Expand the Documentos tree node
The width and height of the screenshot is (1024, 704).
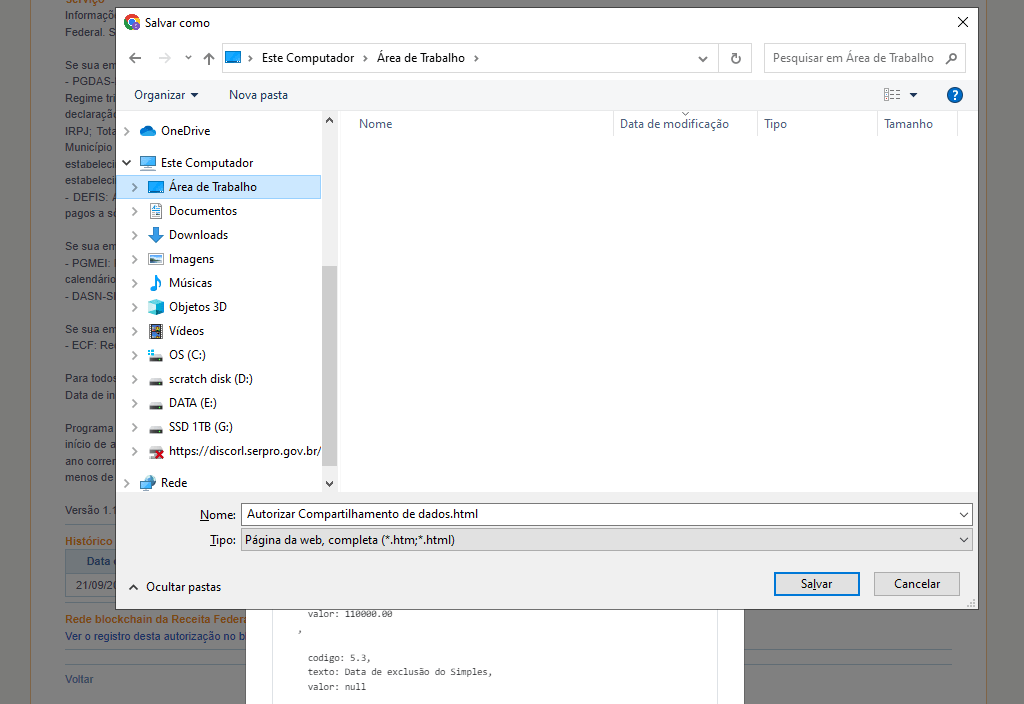tap(135, 211)
